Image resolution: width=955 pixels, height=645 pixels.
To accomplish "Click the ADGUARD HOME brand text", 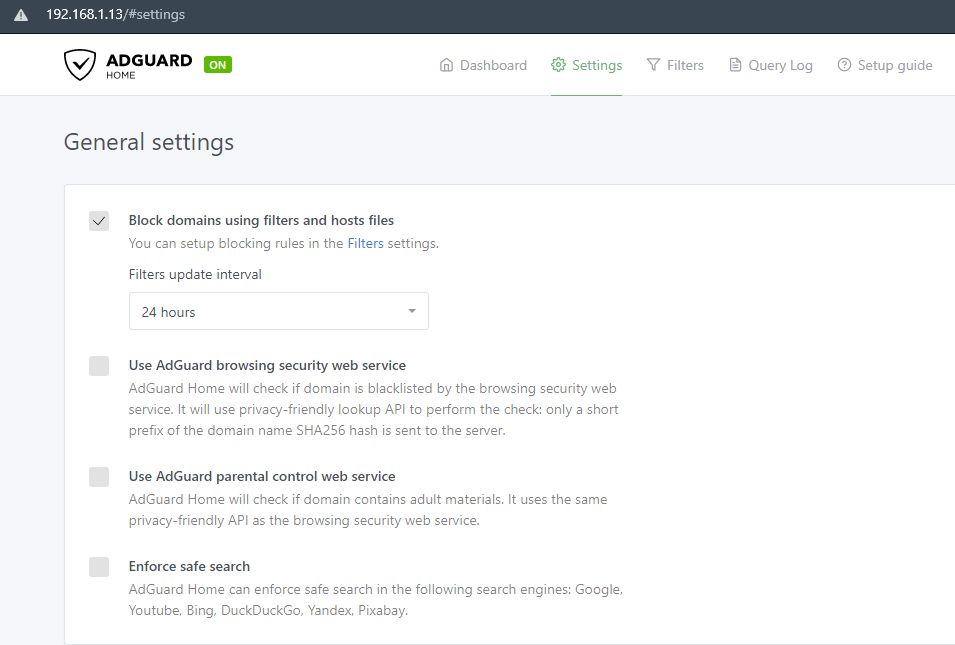I will click(x=149, y=65).
